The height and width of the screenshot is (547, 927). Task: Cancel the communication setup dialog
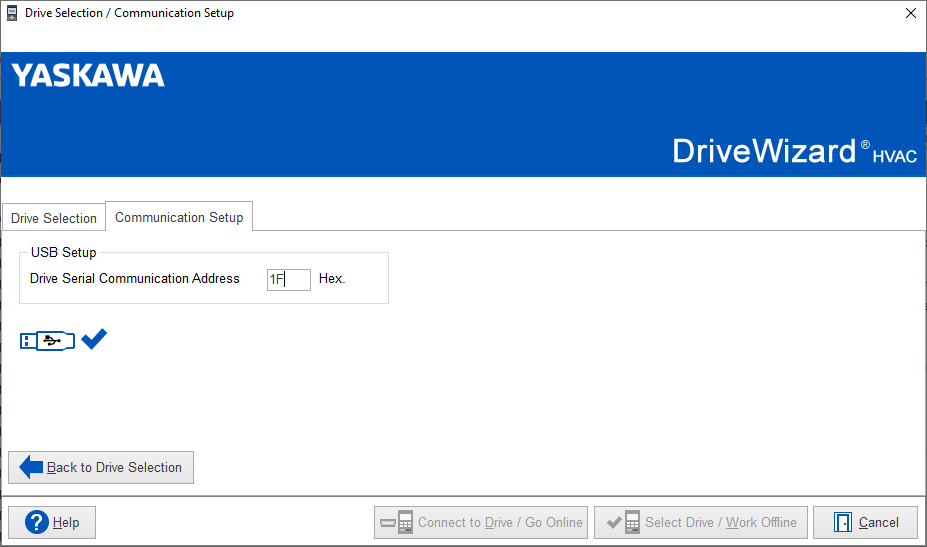click(865, 522)
